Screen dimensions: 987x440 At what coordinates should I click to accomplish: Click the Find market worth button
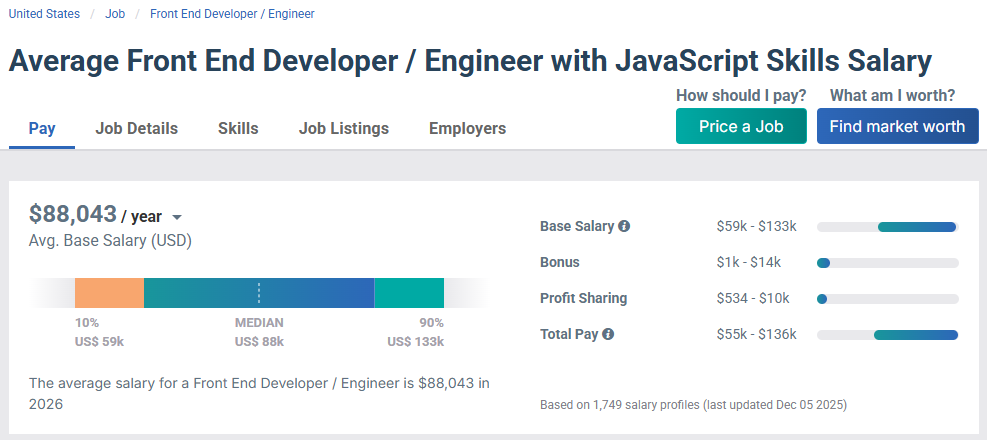(x=898, y=126)
